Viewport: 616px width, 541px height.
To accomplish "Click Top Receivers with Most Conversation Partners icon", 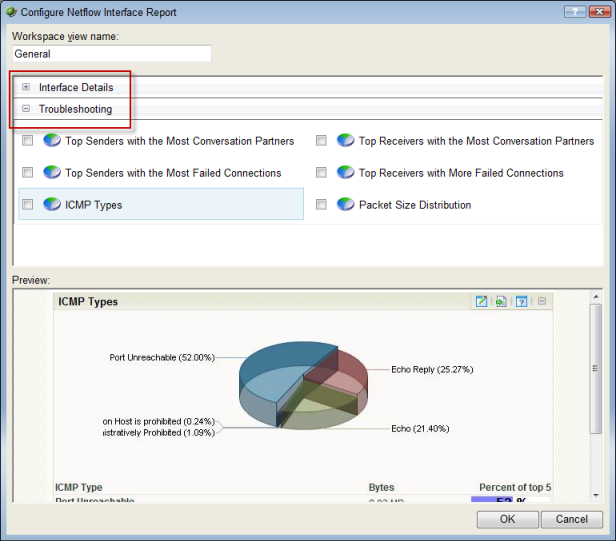I will pos(346,141).
